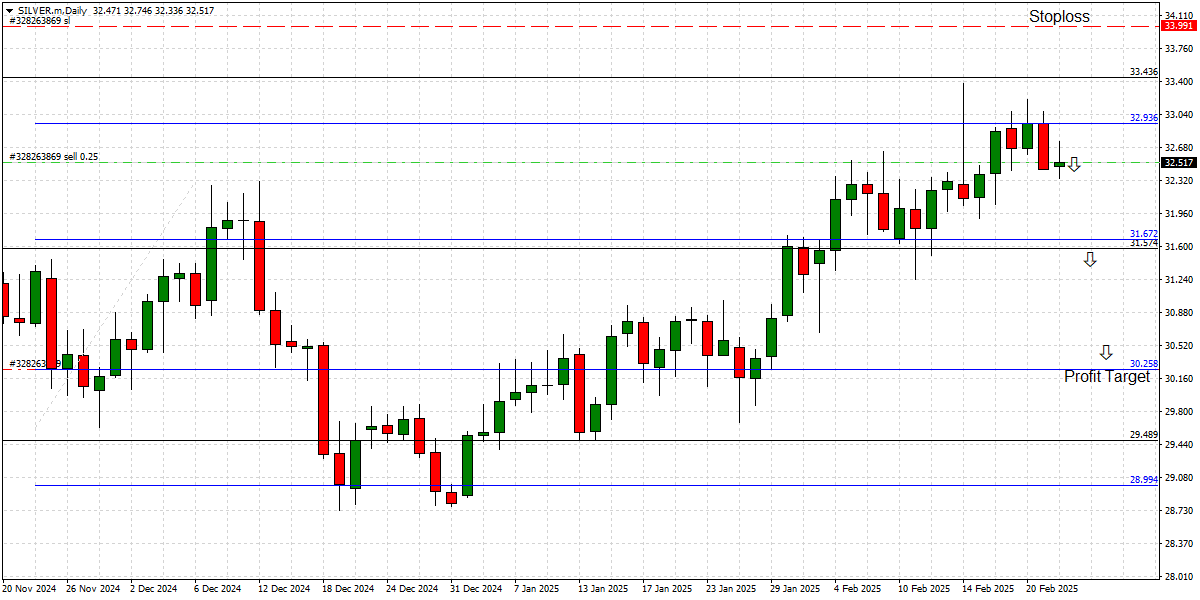This screenshot has width=1200, height=600.
Task: Click the black 32.517 current price tag
Action: (1178, 163)
